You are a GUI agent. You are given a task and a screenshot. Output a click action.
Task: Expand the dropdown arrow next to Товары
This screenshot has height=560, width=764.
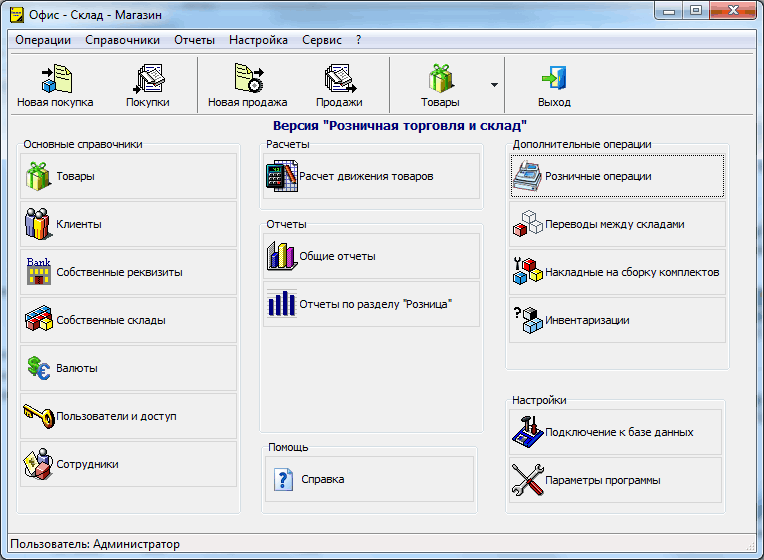(494, 85)
